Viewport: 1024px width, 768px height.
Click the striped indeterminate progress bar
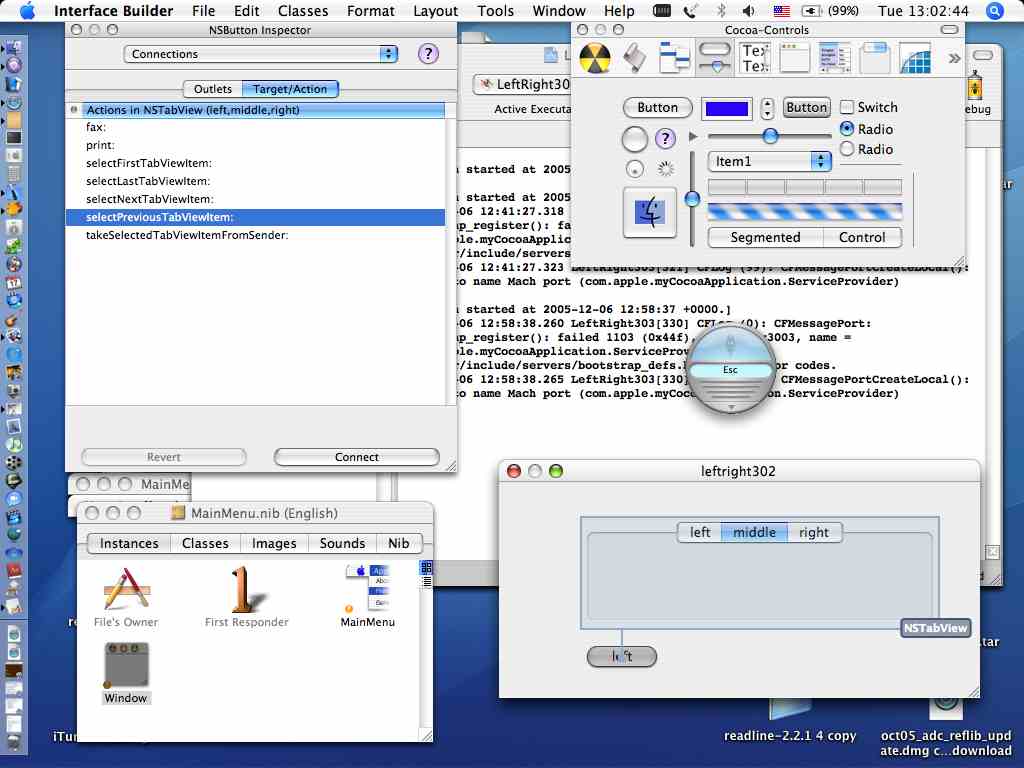(805, 211)
